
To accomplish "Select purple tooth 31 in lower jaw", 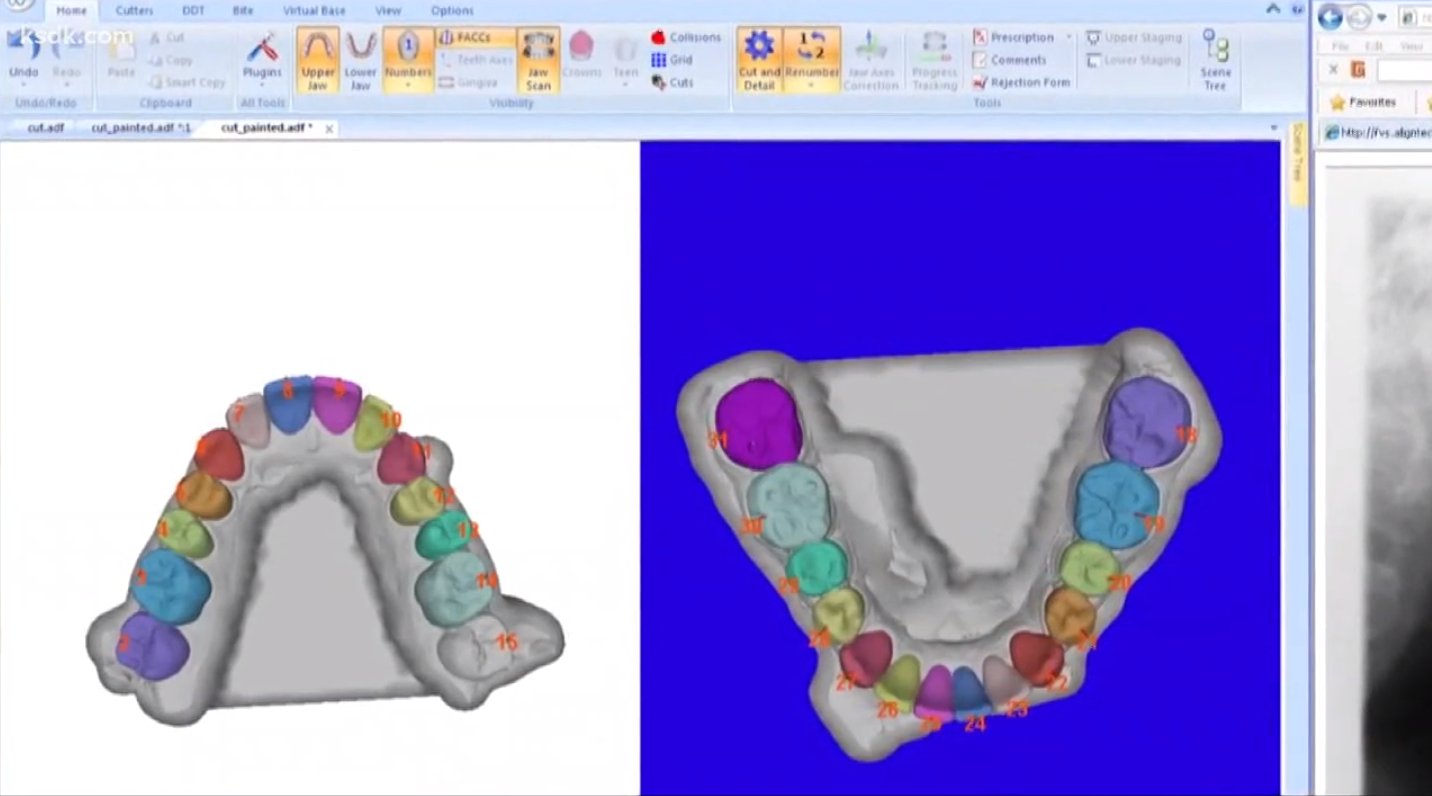I will point(759,423).
